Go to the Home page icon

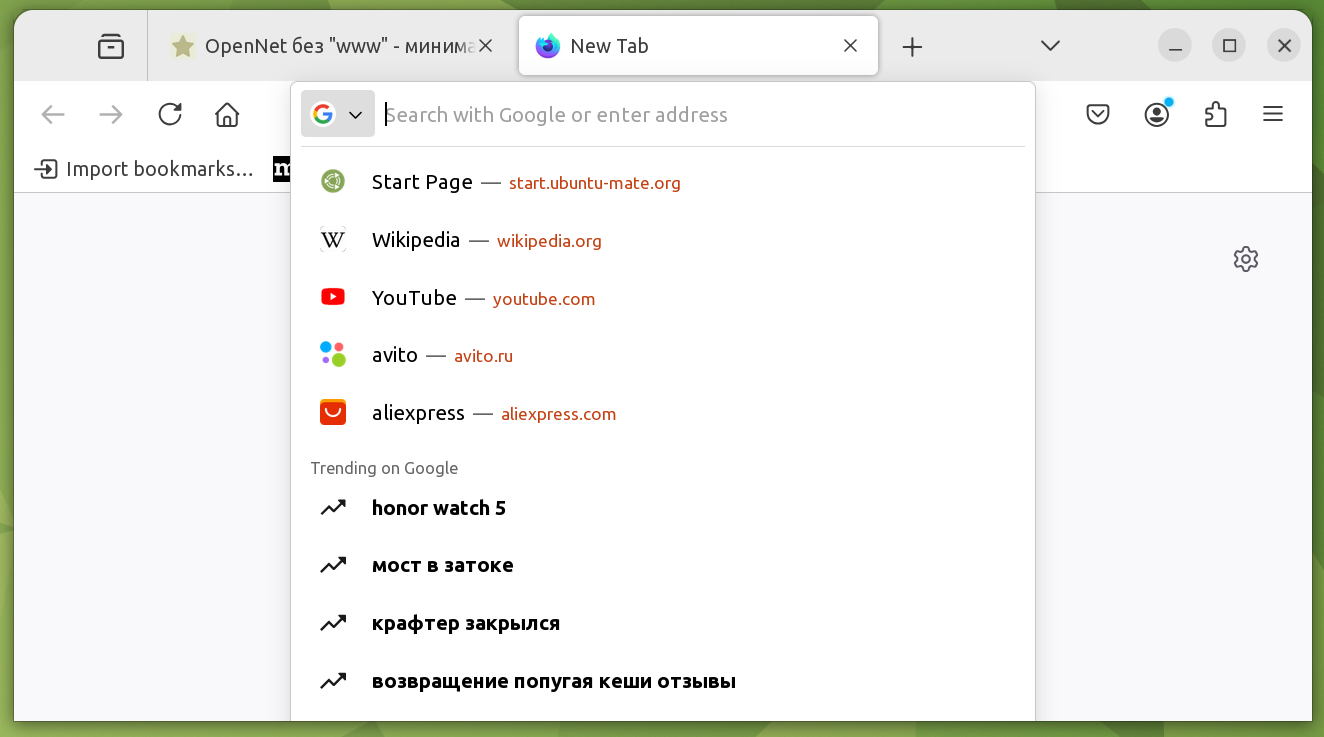coord(227,115)
